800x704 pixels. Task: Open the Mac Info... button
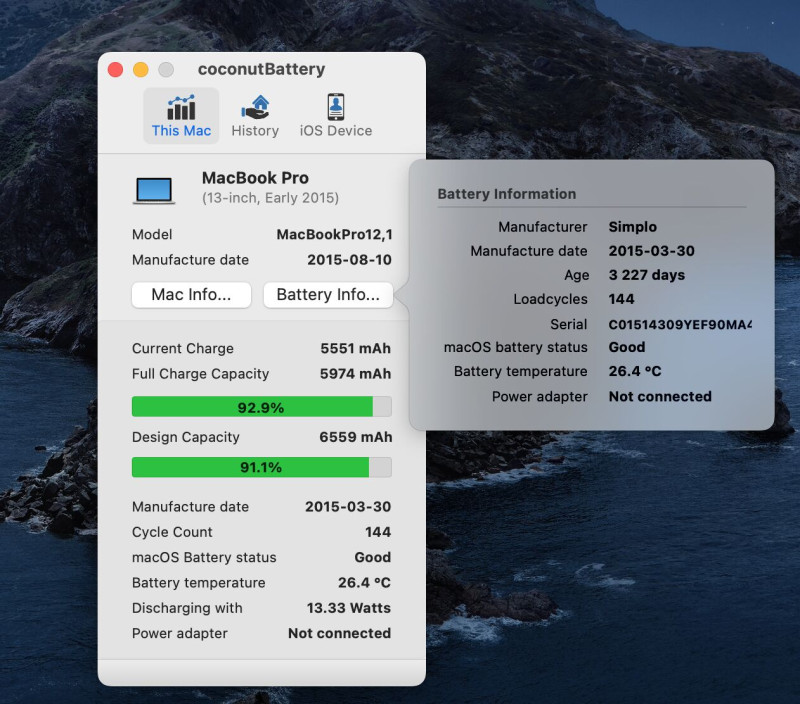pyautogui.click(x=191, y=295)
